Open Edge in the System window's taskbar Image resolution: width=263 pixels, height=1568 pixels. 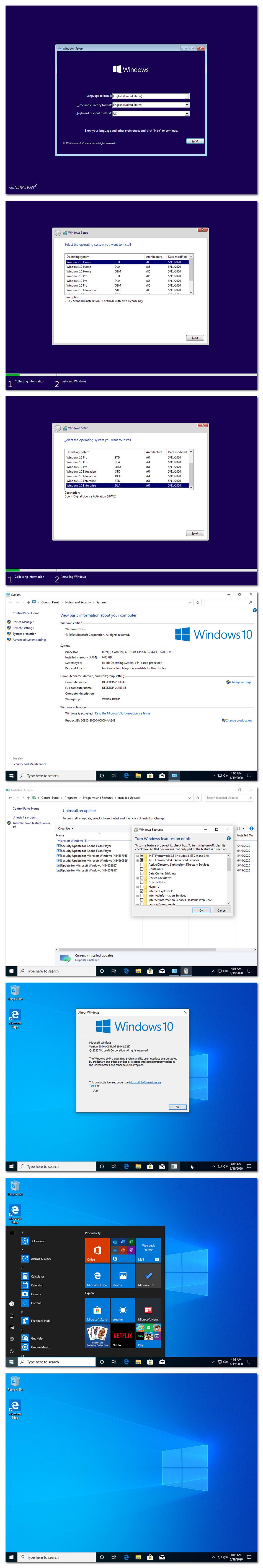tap(126, 776)
